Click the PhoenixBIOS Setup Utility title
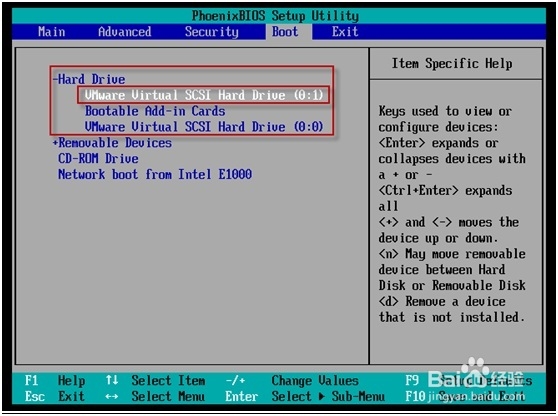This screenshot has width=558, height=416. (x=275, y=16)
